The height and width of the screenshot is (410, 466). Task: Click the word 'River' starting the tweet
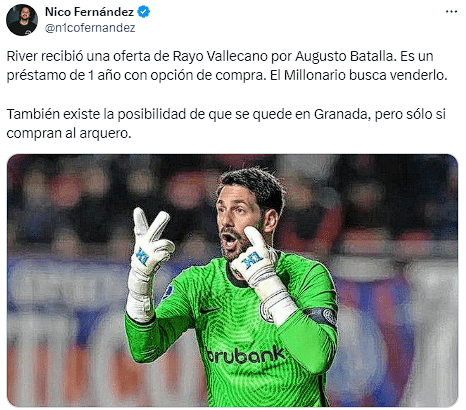tap(22, 56)
